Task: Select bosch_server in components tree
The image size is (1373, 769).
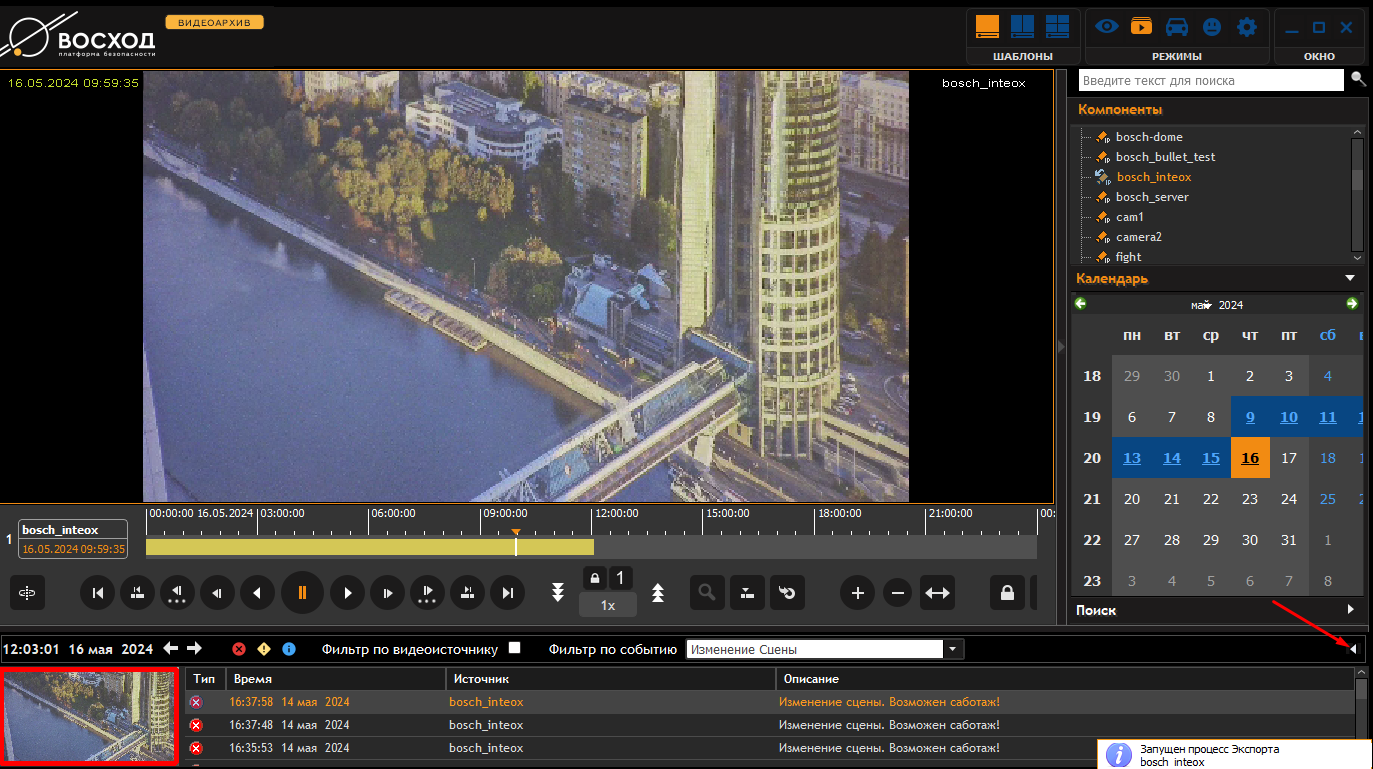Action: pyautogui.click(x=1152, y=197)
